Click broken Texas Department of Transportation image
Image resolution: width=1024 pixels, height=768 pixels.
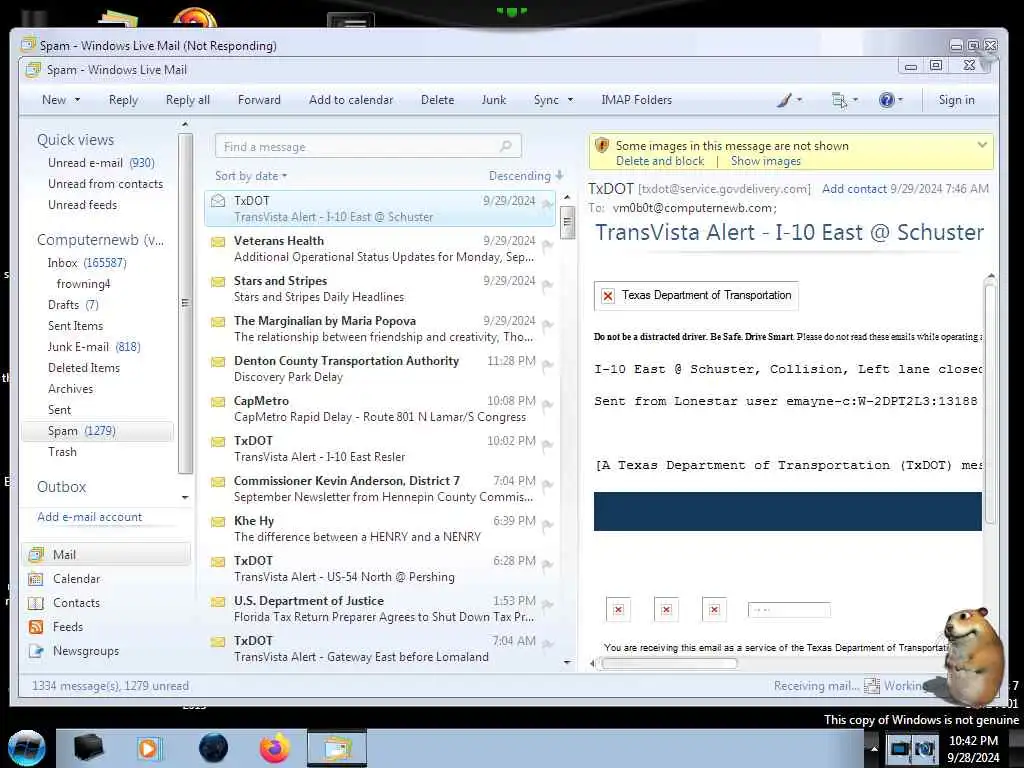[696, 295]
